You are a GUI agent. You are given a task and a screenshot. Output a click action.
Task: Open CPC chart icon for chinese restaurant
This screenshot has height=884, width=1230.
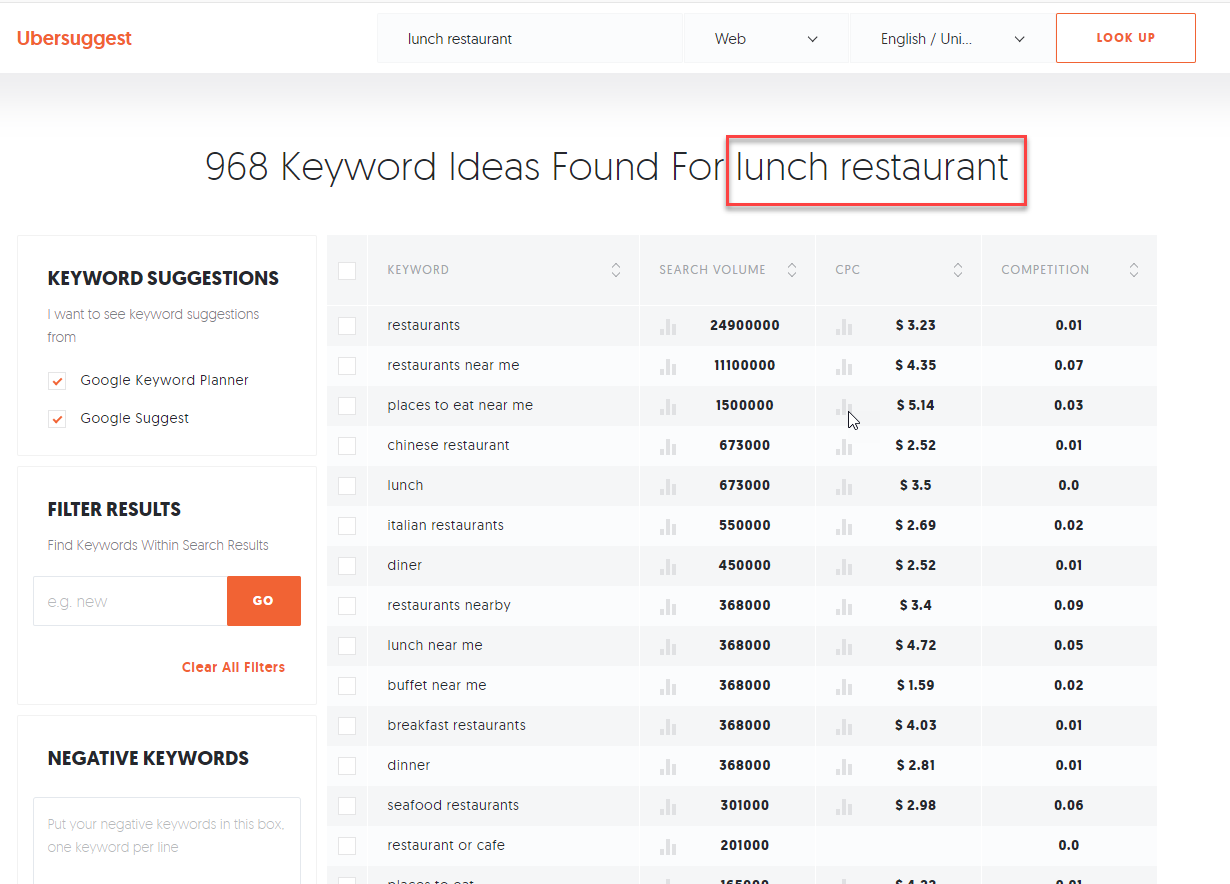click(x=844, y=446)
